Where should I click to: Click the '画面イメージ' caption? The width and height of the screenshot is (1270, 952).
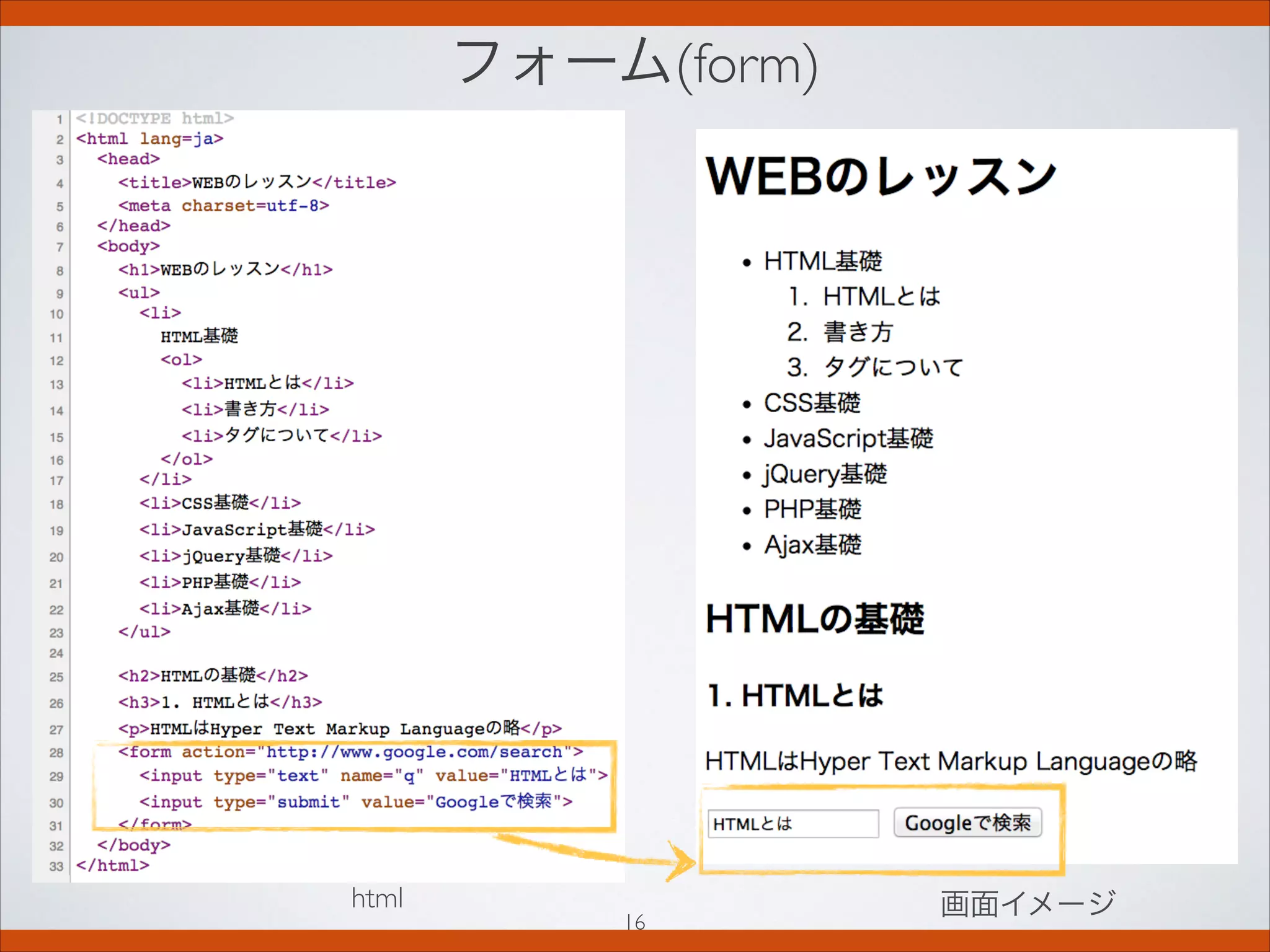click(1028, 903)
